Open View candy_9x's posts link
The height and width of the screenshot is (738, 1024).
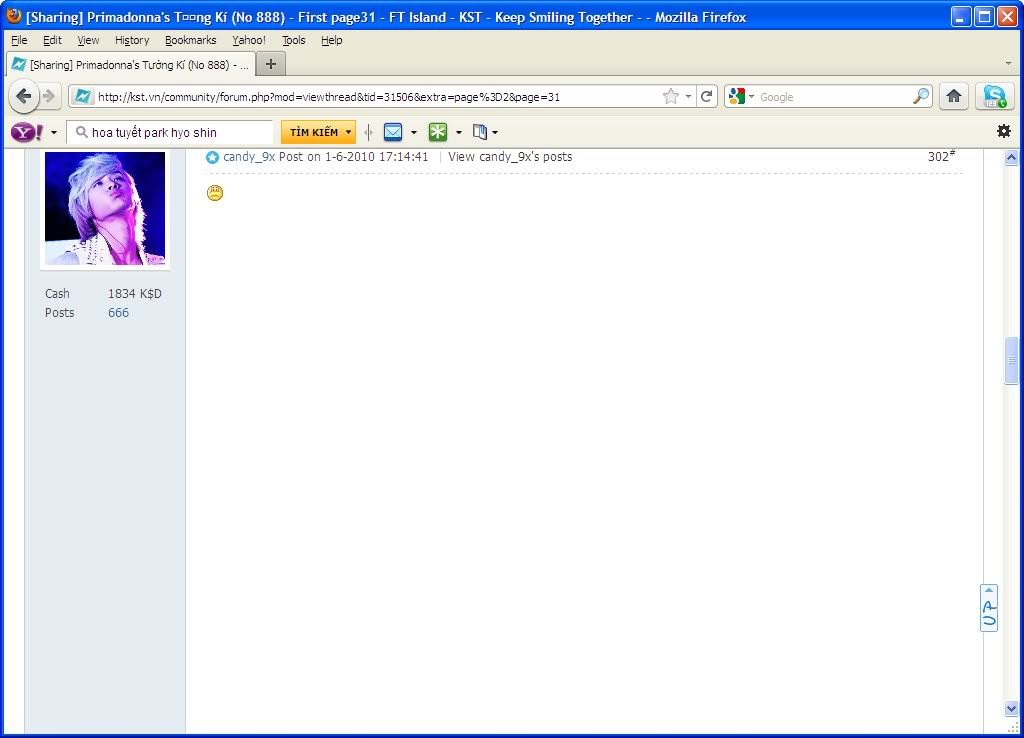[510, 157]
